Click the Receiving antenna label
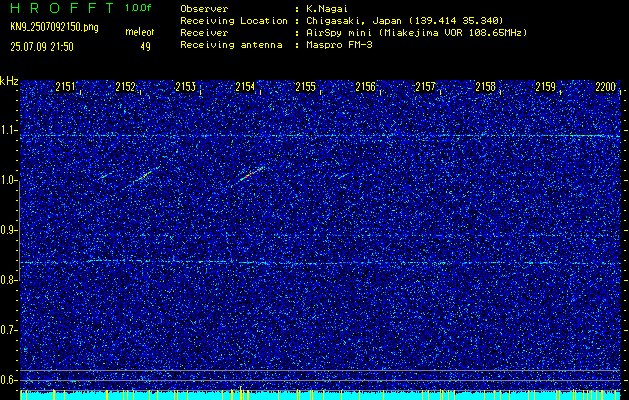Image resolution: width=629 pixels, height=400 pixels. click(231, 45)
